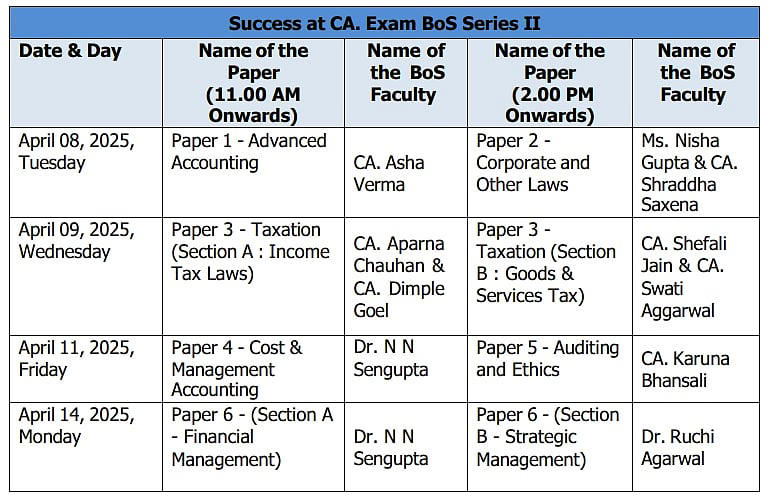
Task: Select the April 14, 2025 Monday cell
Action: (74, 425)
